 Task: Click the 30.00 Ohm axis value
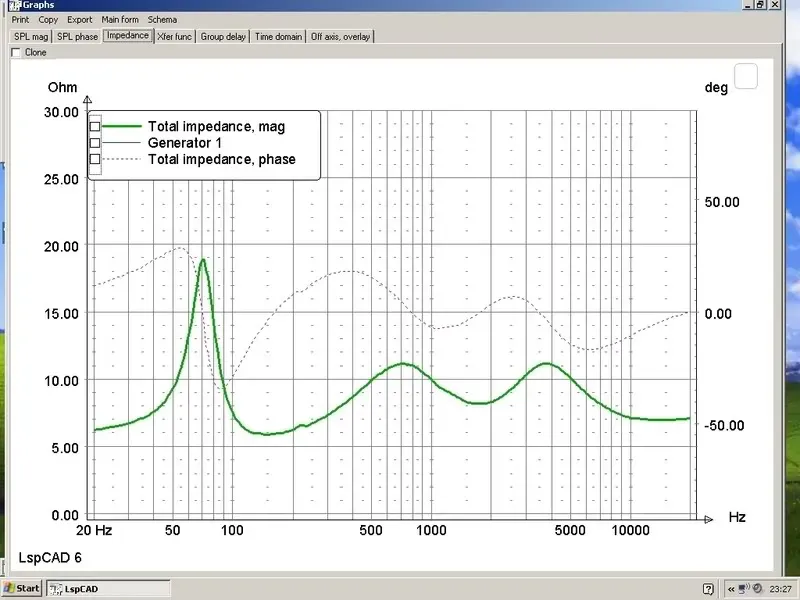[x=61, y=112]
